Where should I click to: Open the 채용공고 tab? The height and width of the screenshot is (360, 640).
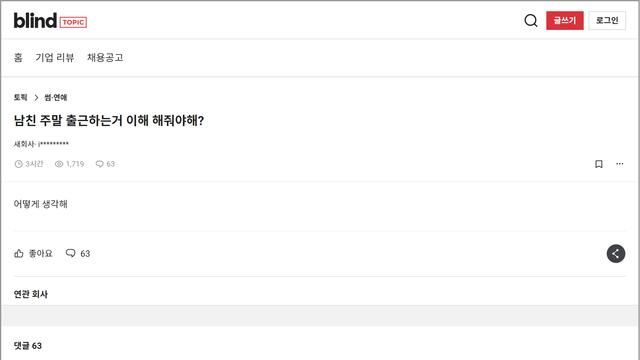pos(105,58)
